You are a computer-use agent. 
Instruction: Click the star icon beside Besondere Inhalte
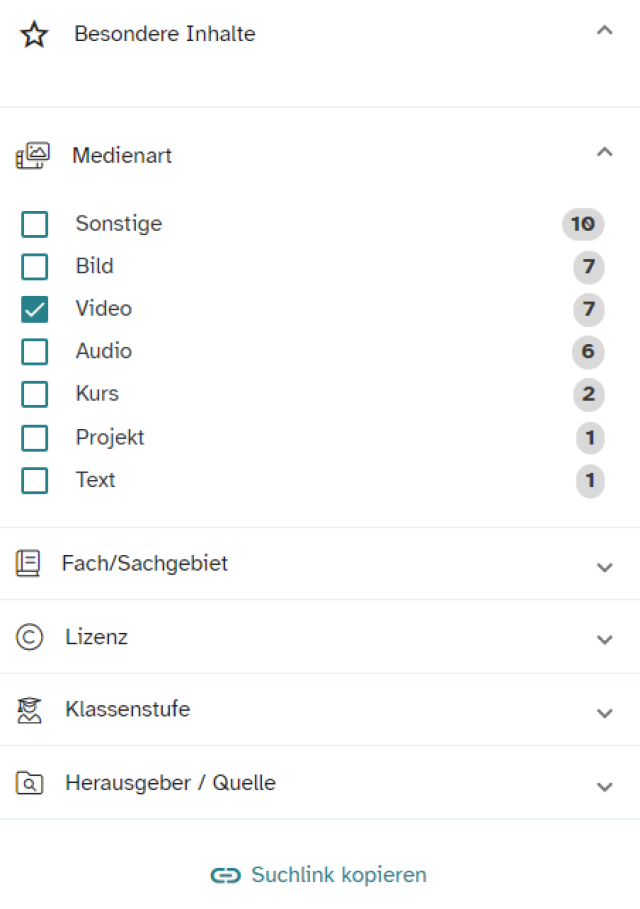tap(34, 34)
